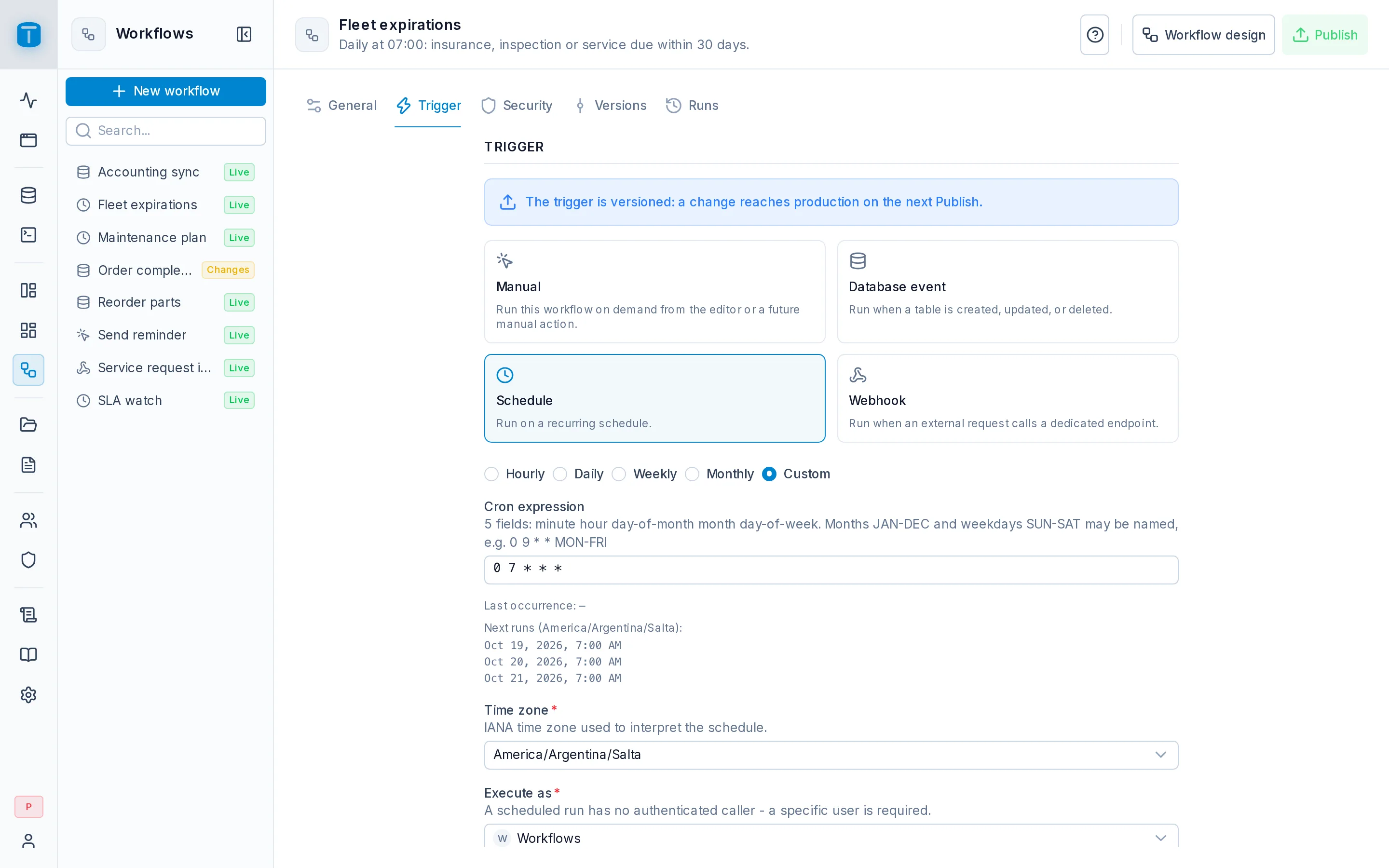This screenshot has height=868, width=1389.
Task: Open the Execute as dropdown
Action: pos(831,837)
